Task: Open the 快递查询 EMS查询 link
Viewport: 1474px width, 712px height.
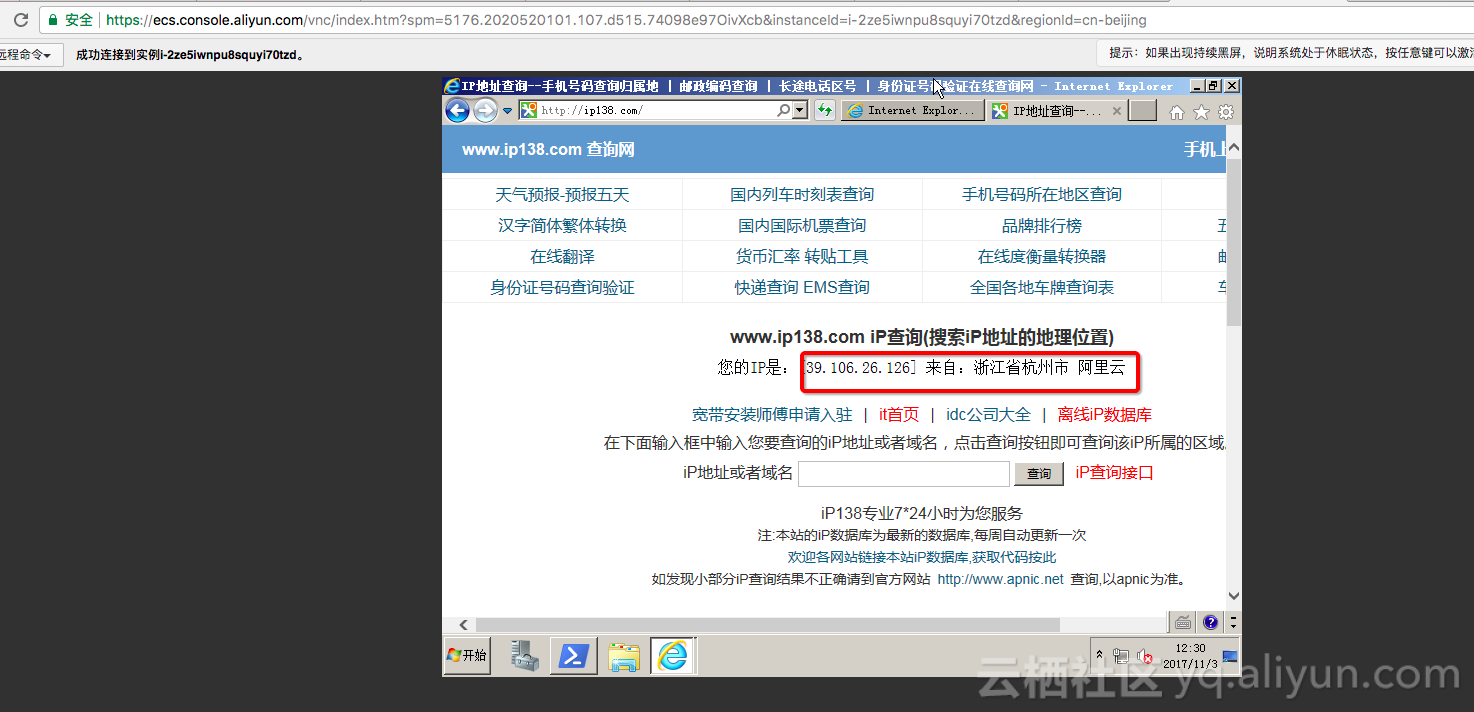Action: tap(802, 287)
